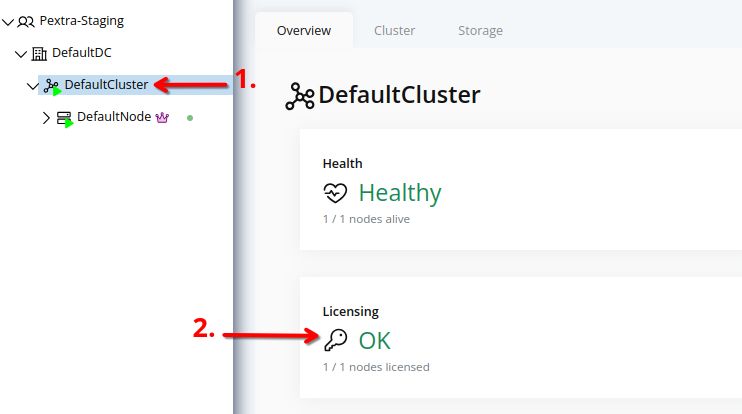Viewport: 742px width, 414px height.
Task: Click the green OK licensing status
Action: (375, 340)
